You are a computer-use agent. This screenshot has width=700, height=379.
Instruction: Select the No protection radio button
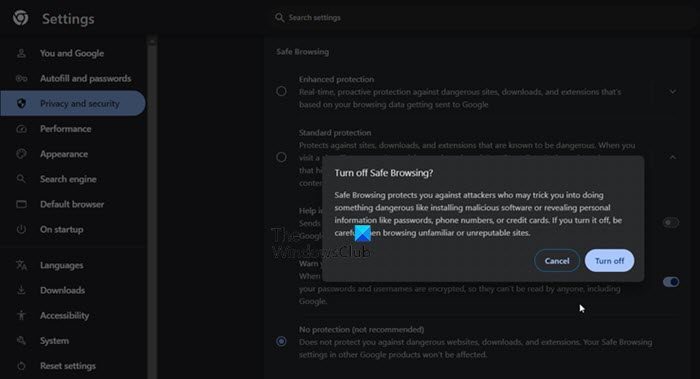[281, 342]
